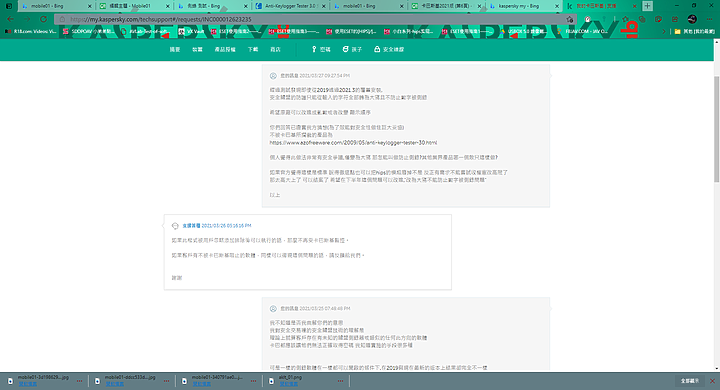Open options menu for aklt_01.png download
Screen dimensions: 720x390
tap(340, 381)
